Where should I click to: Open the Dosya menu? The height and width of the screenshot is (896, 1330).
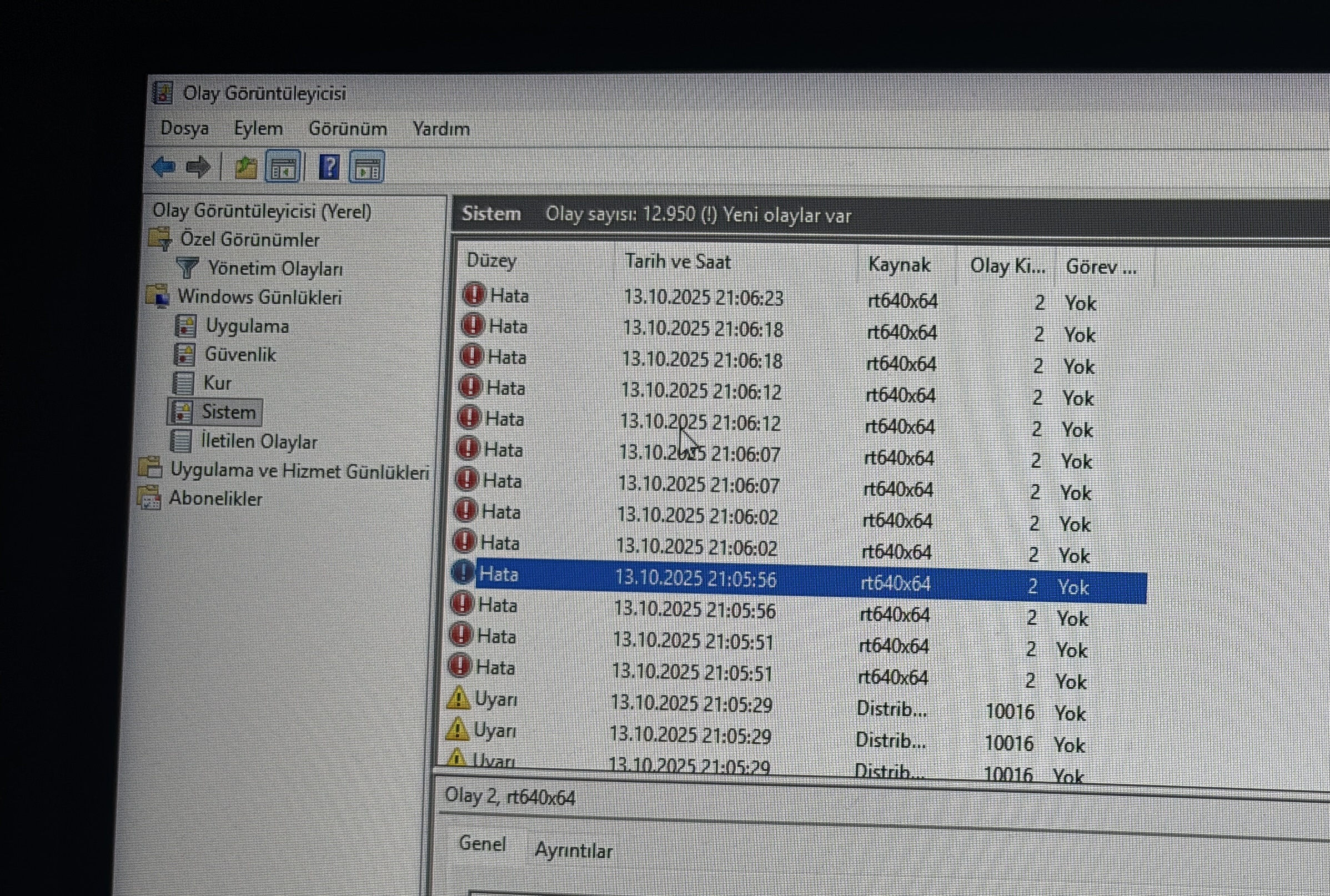(x=184, y=128)
